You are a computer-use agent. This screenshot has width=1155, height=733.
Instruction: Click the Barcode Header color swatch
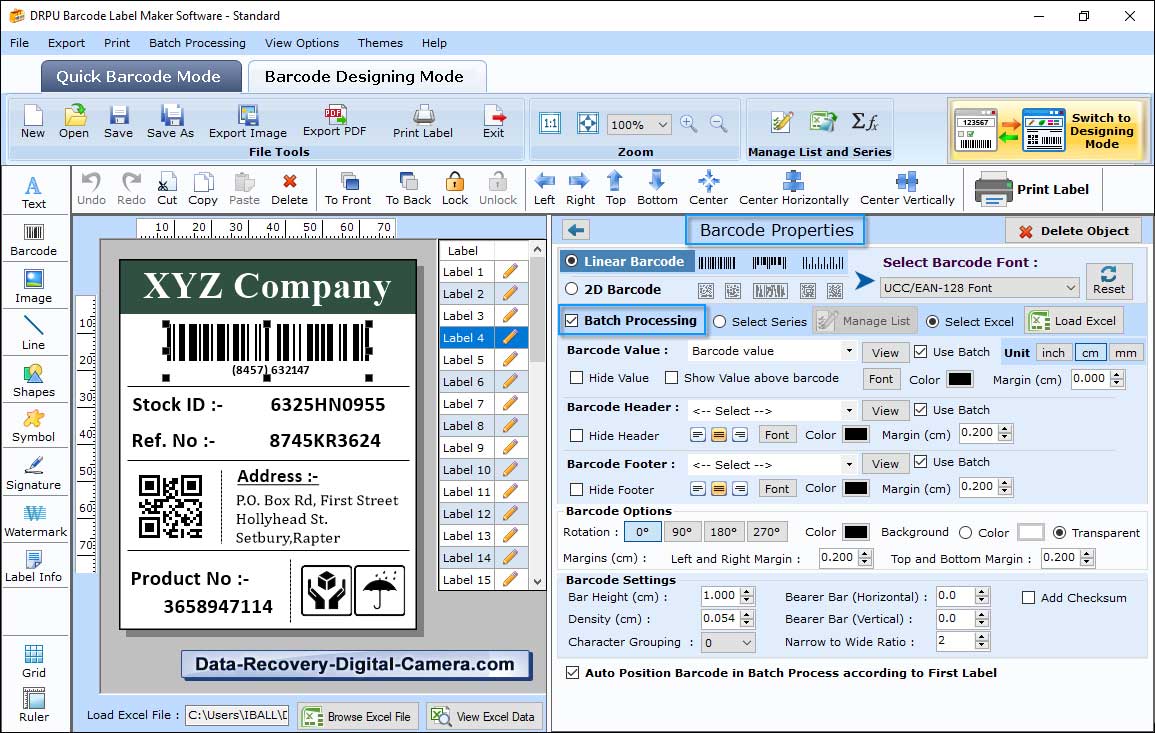click(856, 435)
